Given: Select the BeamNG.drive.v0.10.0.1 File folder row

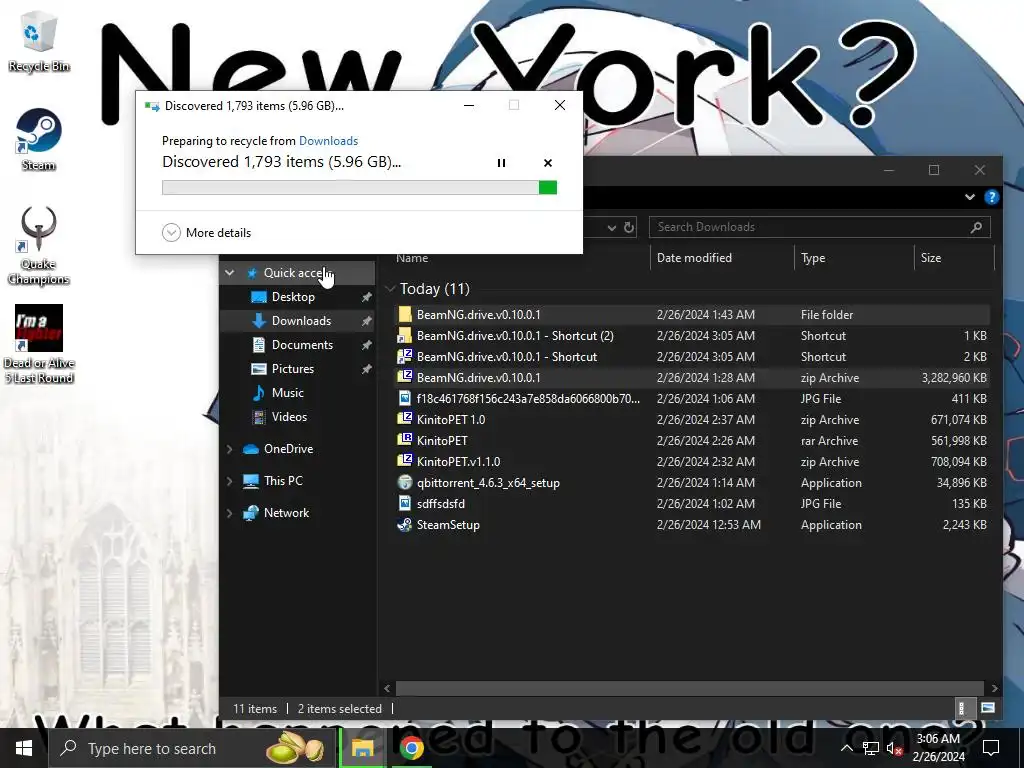Looking at the screenshot, I should 692,315.
